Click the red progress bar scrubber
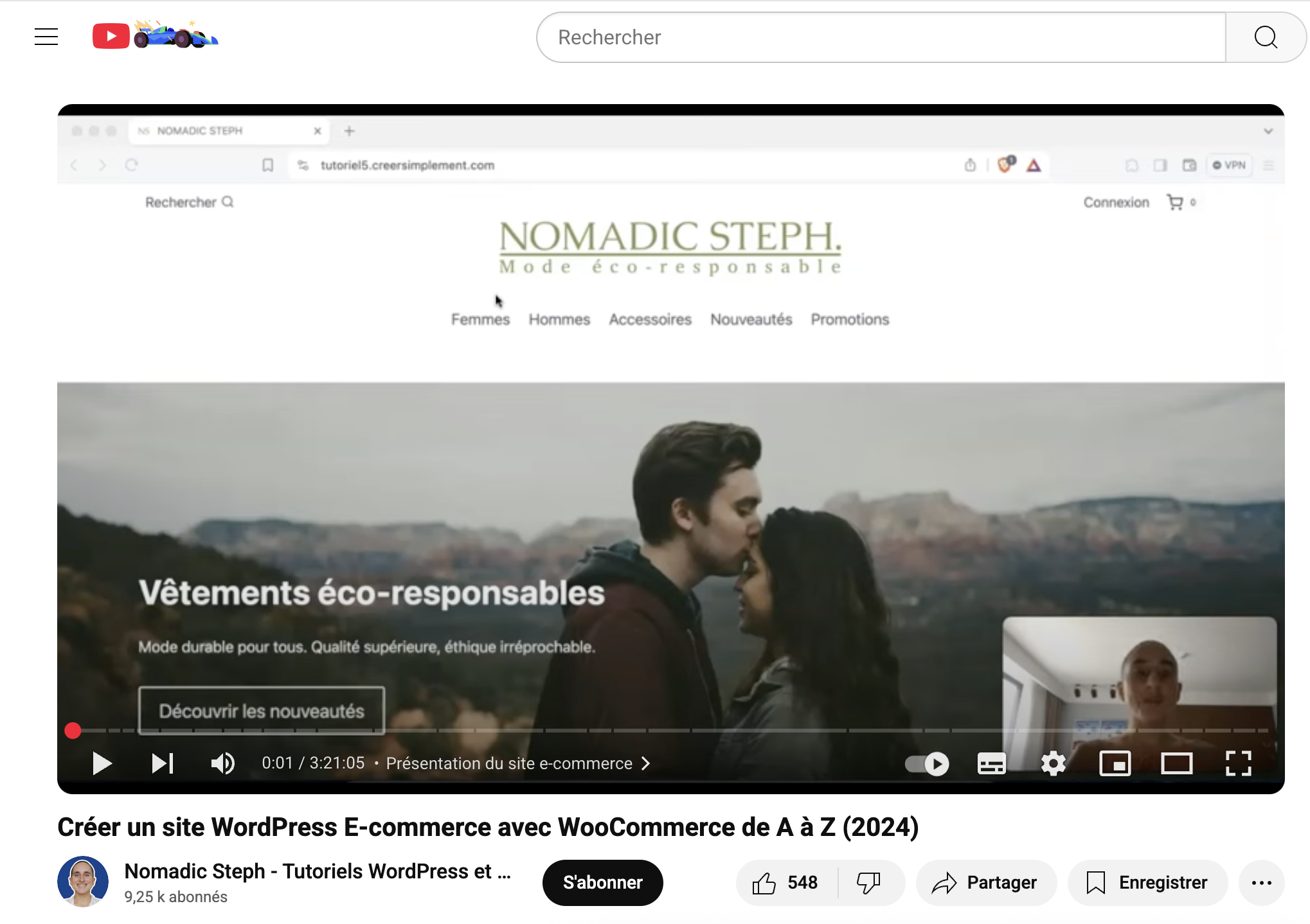 pos(73,731)
